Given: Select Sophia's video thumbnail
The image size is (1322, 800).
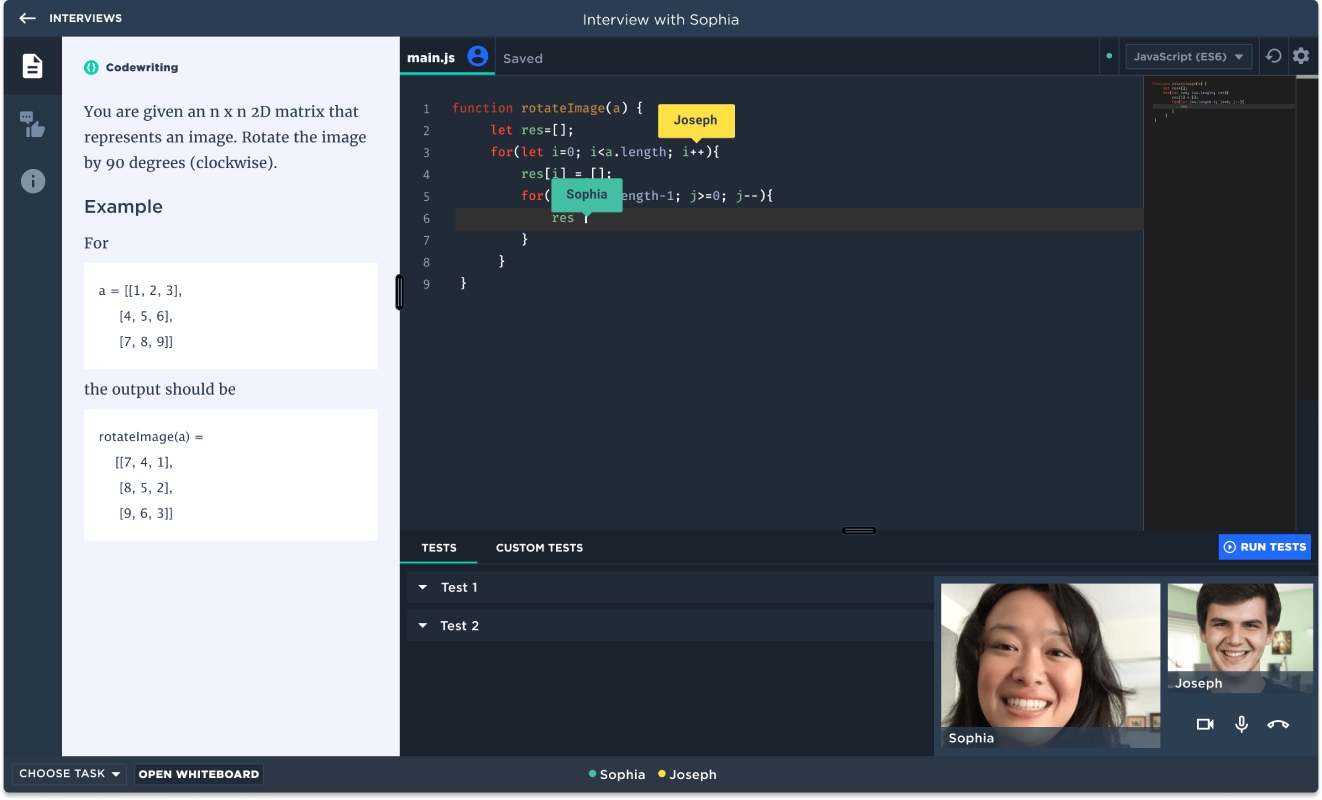Looking at the screenshot, I should tap(1050, 666).
